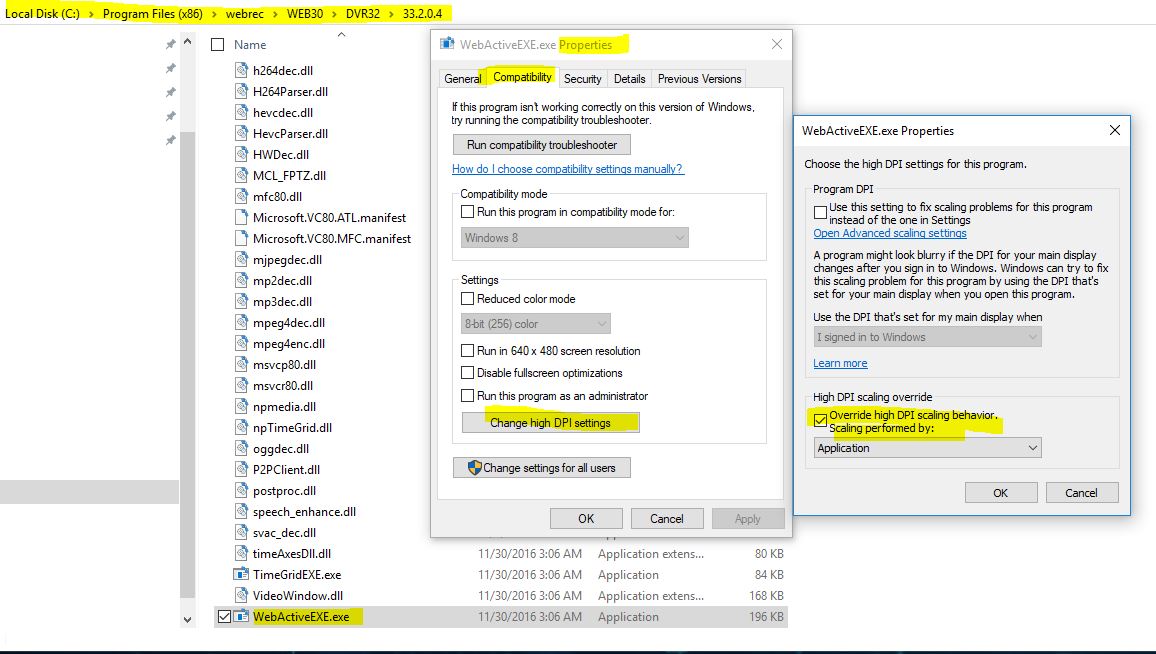Screen dimensions: 1156x654
Task: Click the Microsoft.VC80.ATL.manifest file icon
Action: click(241, 218)
